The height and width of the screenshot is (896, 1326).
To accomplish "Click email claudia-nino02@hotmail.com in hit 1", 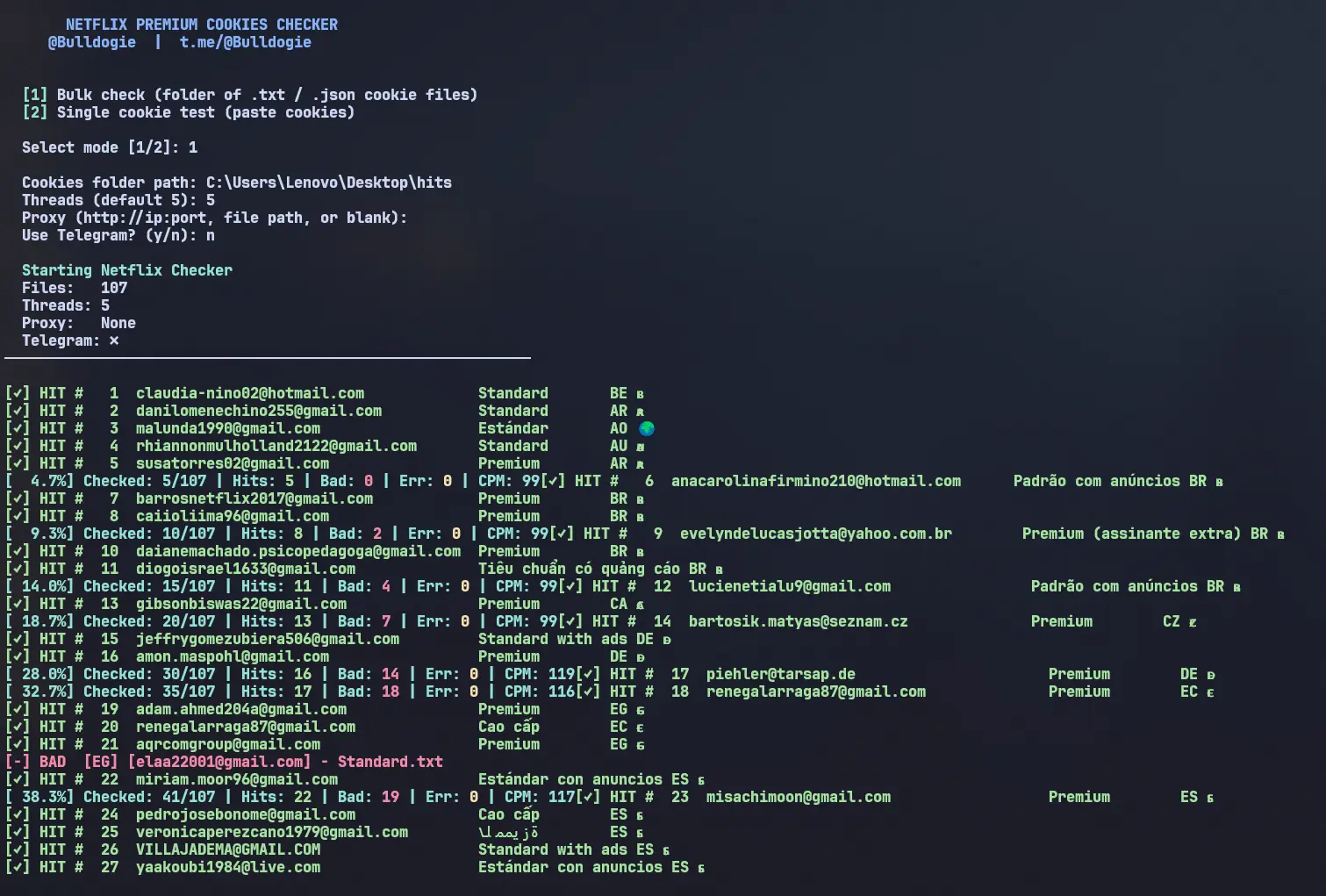I will [250, 393].
